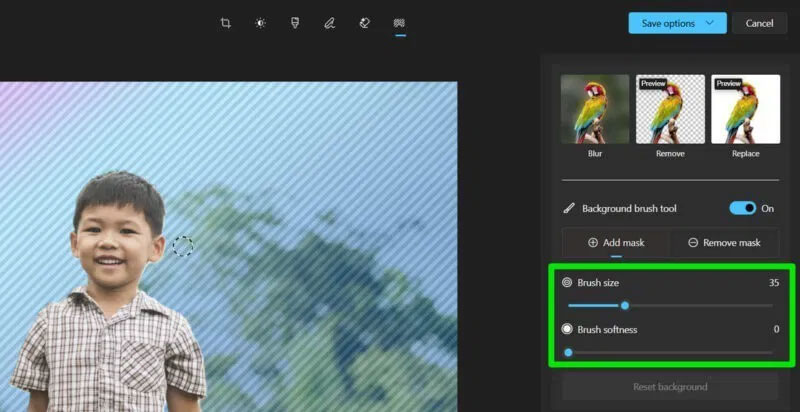This screenshot has width=800, height=412.
Task: Choose the Replace background thumbnail
Action: pyautogui.click(x=745, y=109)
